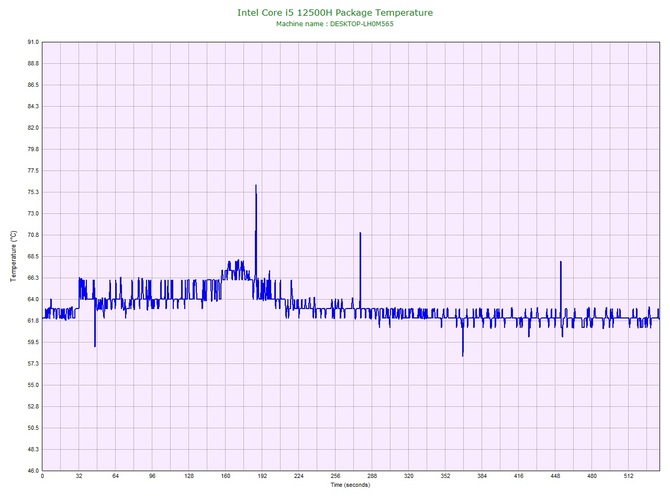
Task: Click the 448 time axis label
Action: tap(555, 476)
